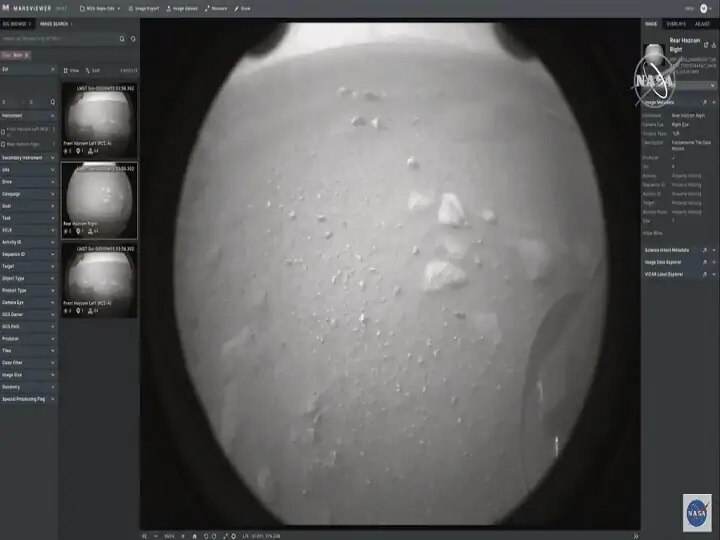Download the Rear Hazcam Right image
The image size is (720, 540).
pos(714,47)
